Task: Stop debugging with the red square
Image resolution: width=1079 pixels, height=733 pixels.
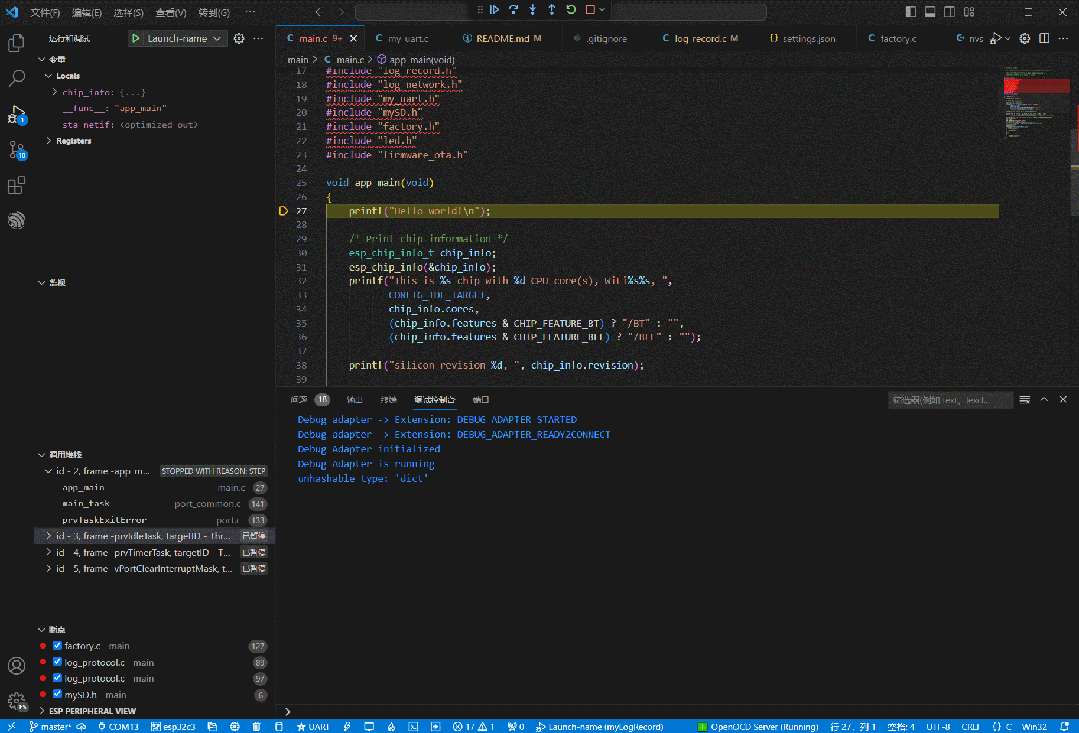Action: click(590, 10)
